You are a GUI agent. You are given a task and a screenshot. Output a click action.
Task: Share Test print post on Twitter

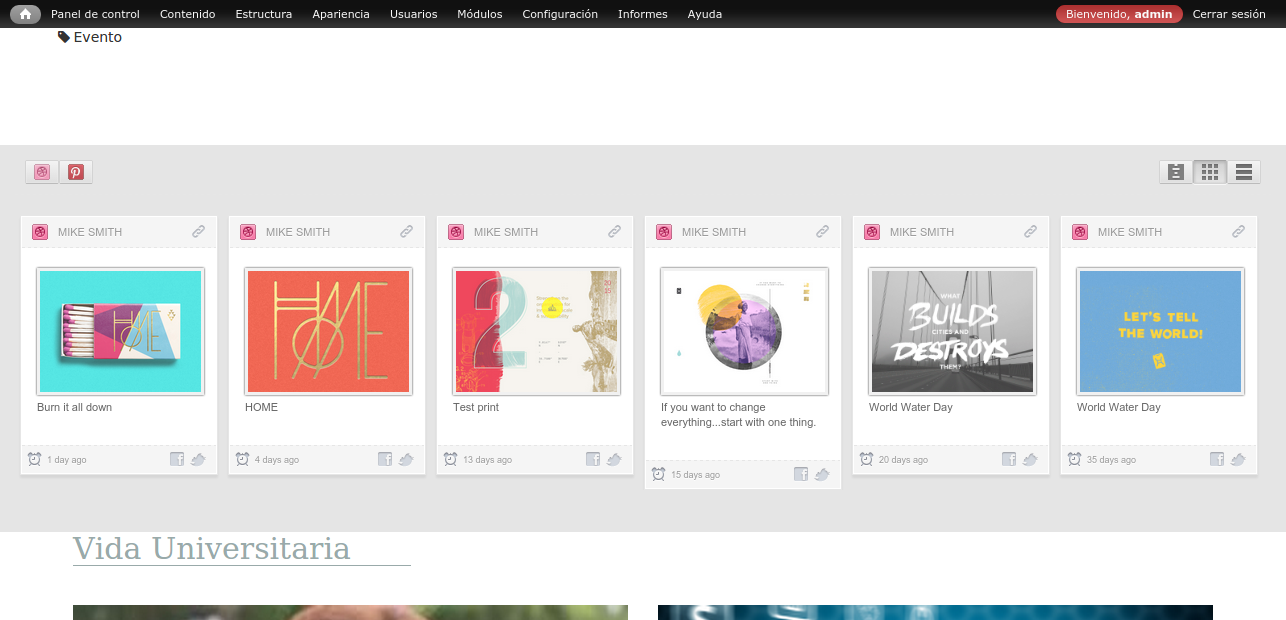(x=614, y=459)
